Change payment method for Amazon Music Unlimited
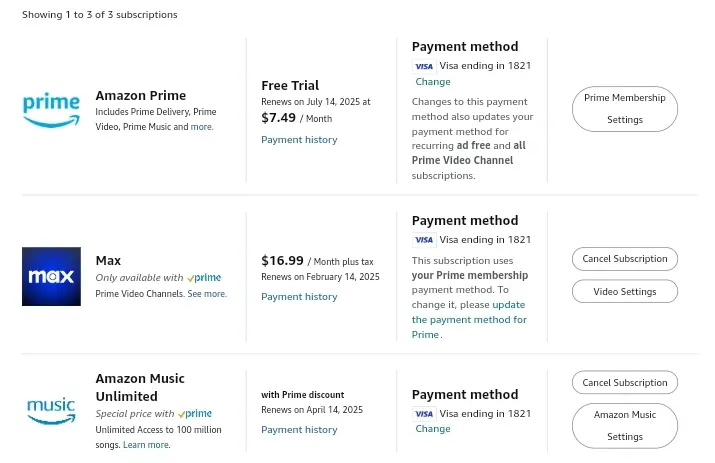Viewport: 715px width, 463px height. click(x=433, y=429)
